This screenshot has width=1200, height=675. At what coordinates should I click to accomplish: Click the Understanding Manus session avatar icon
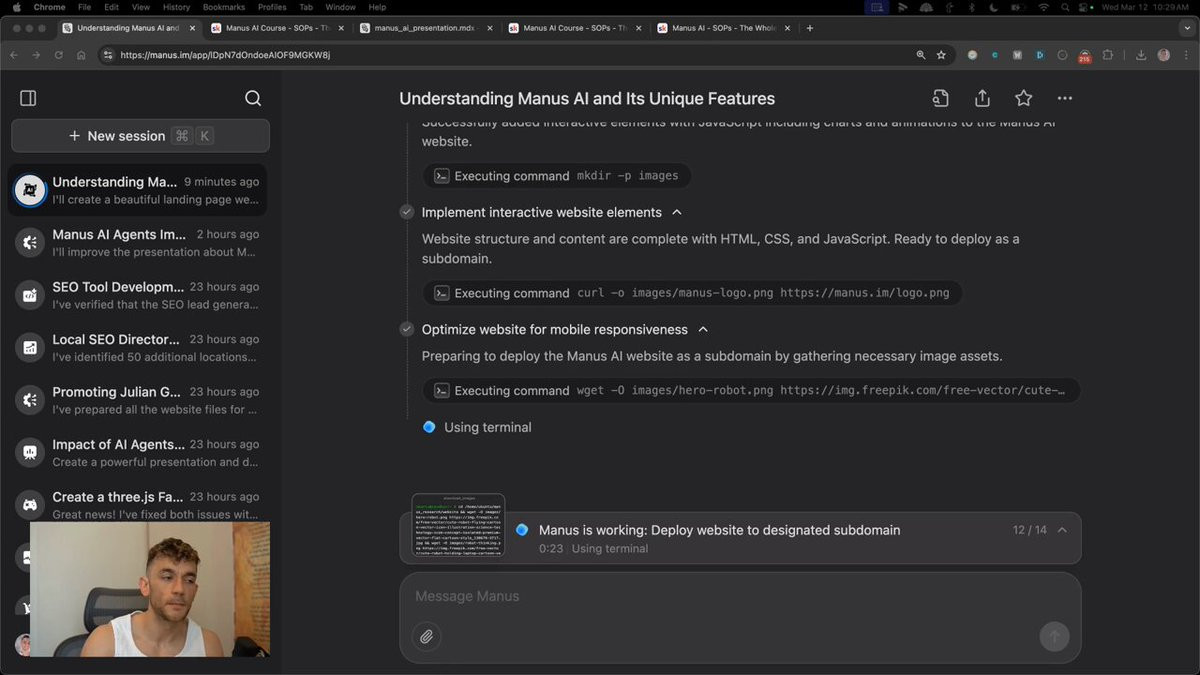click(x=30, y=190)
